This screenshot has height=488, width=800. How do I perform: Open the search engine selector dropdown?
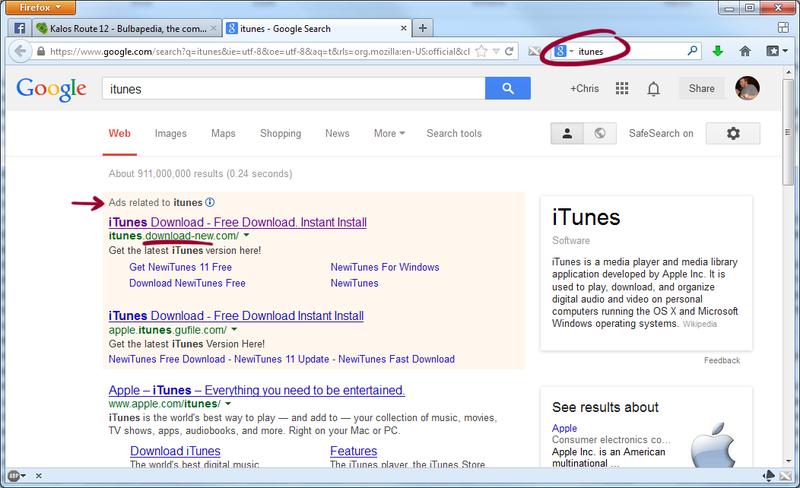[564, 52]
